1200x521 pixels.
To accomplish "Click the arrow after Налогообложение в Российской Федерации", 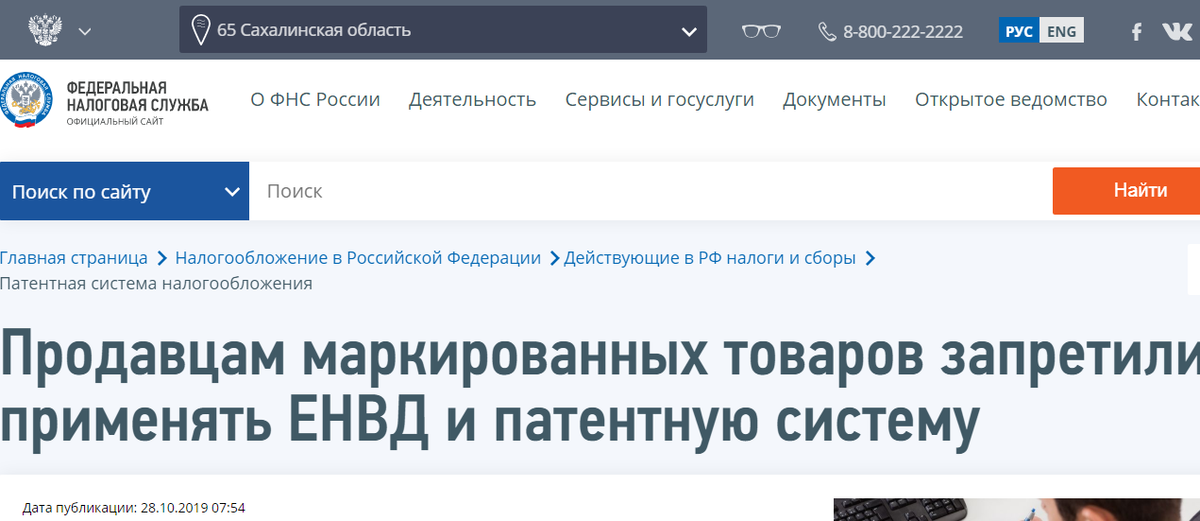I will click(553, 258).
